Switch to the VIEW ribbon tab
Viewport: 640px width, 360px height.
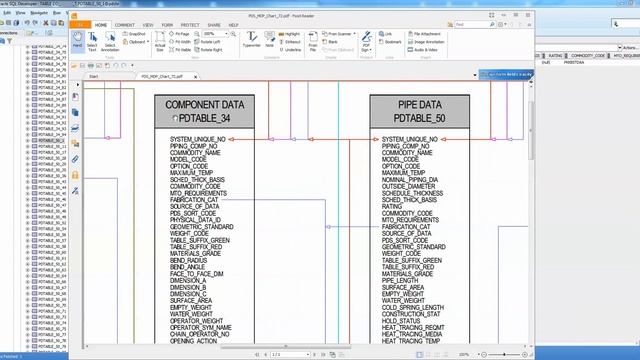pyautogui.click(x=148, y=25)
